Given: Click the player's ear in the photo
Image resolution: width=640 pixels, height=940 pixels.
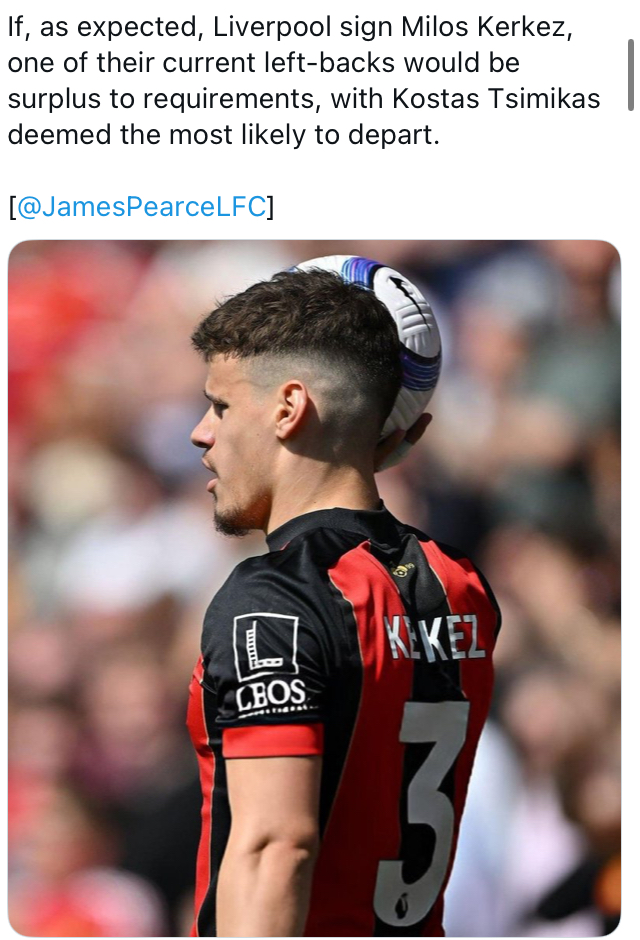Looking at the screenshot, I should (x=291, y=411).
